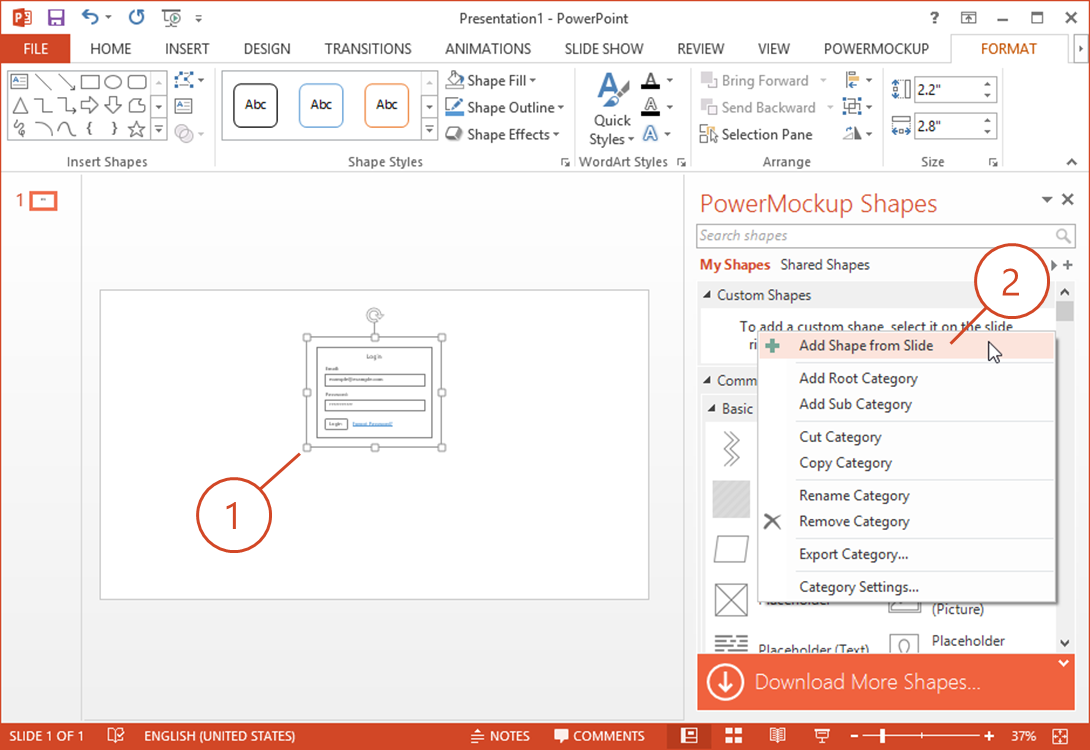Screen dimensions: 1090x750
Task: Select the Right Arrow shape
Action: click(x=90, y=105)
